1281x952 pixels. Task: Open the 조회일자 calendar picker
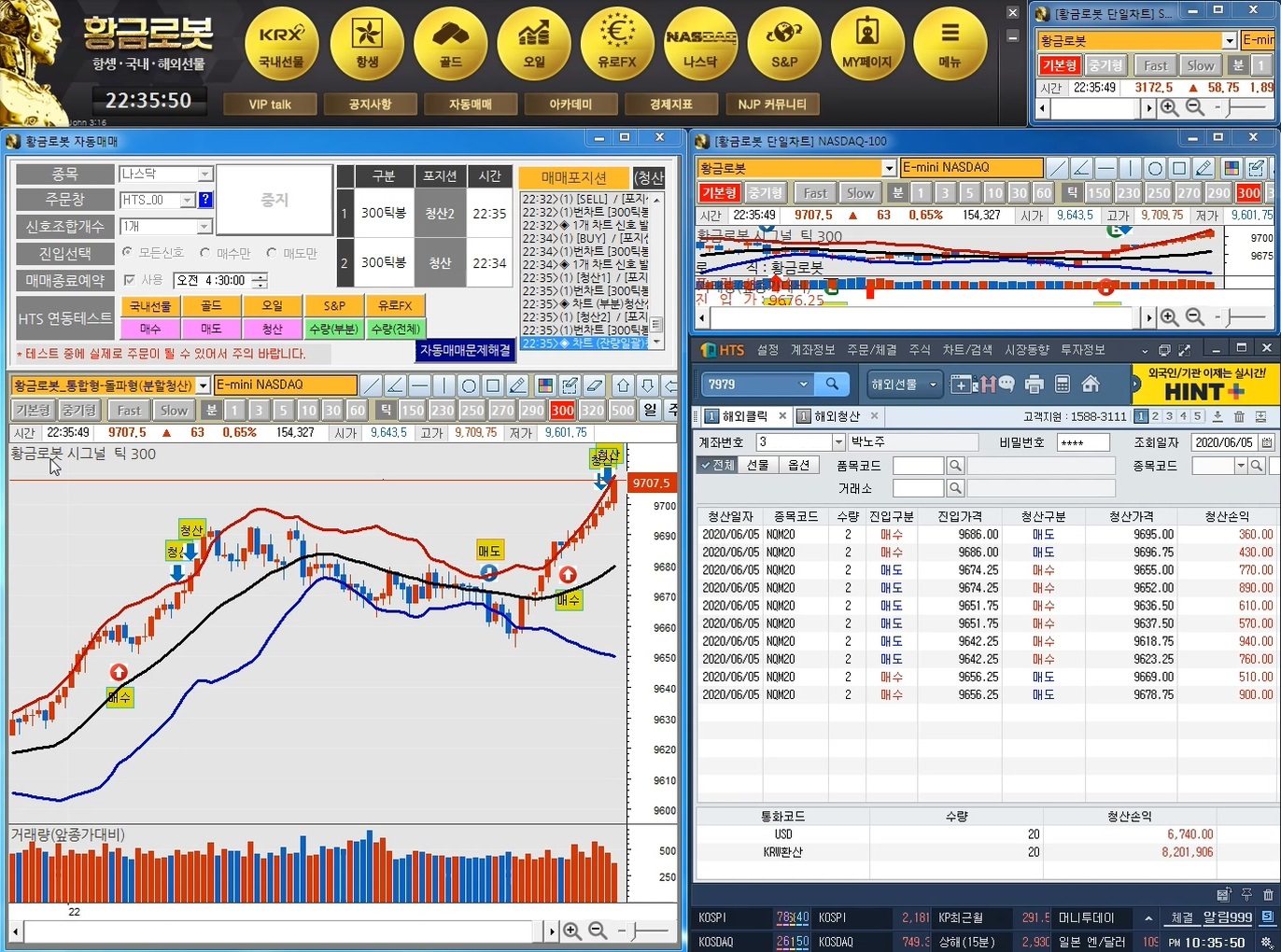(x=1267, y=442)
